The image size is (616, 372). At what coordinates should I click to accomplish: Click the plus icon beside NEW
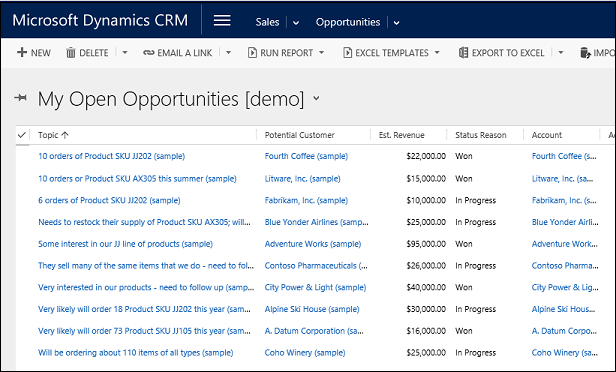pos(22,52)
